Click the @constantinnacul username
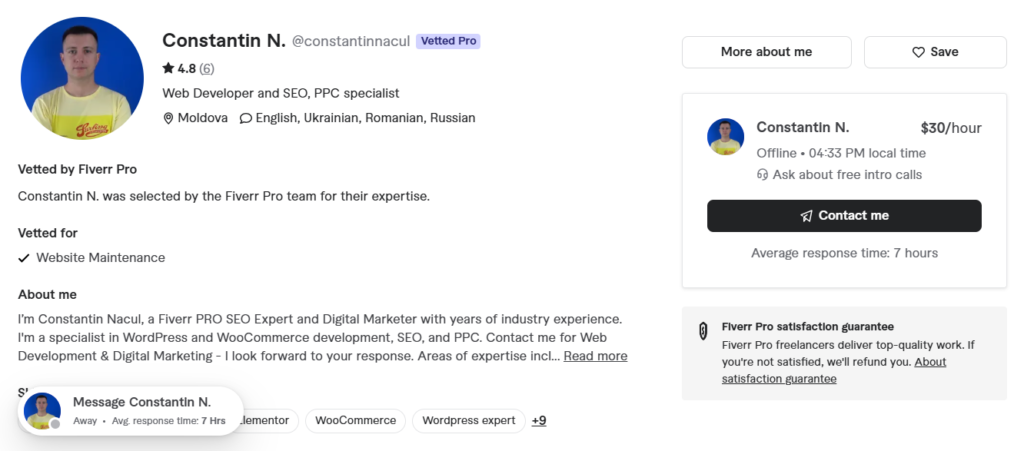 click(x=351, y=41)
